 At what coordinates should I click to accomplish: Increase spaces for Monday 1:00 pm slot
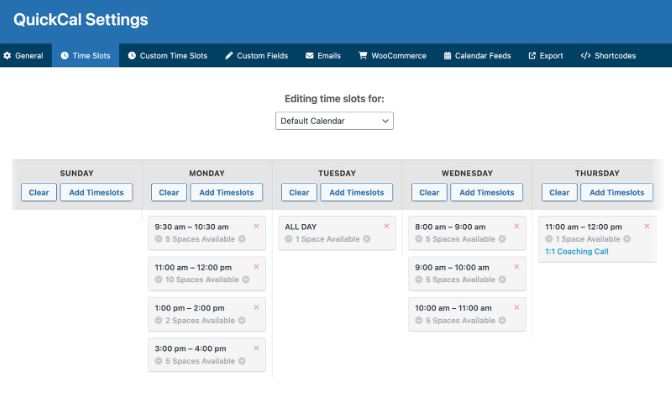[242, 320]
